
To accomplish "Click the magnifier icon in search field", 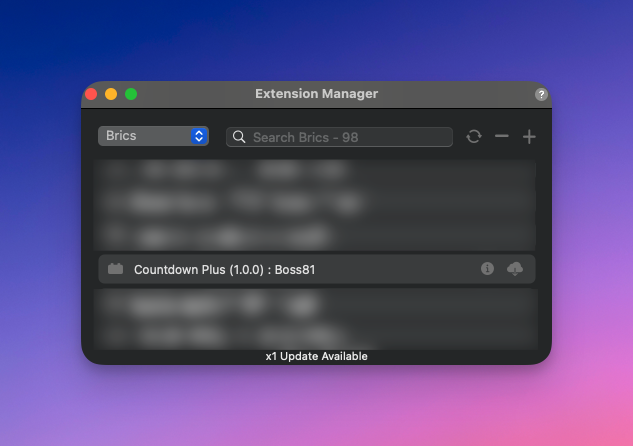I will point(240,137).
